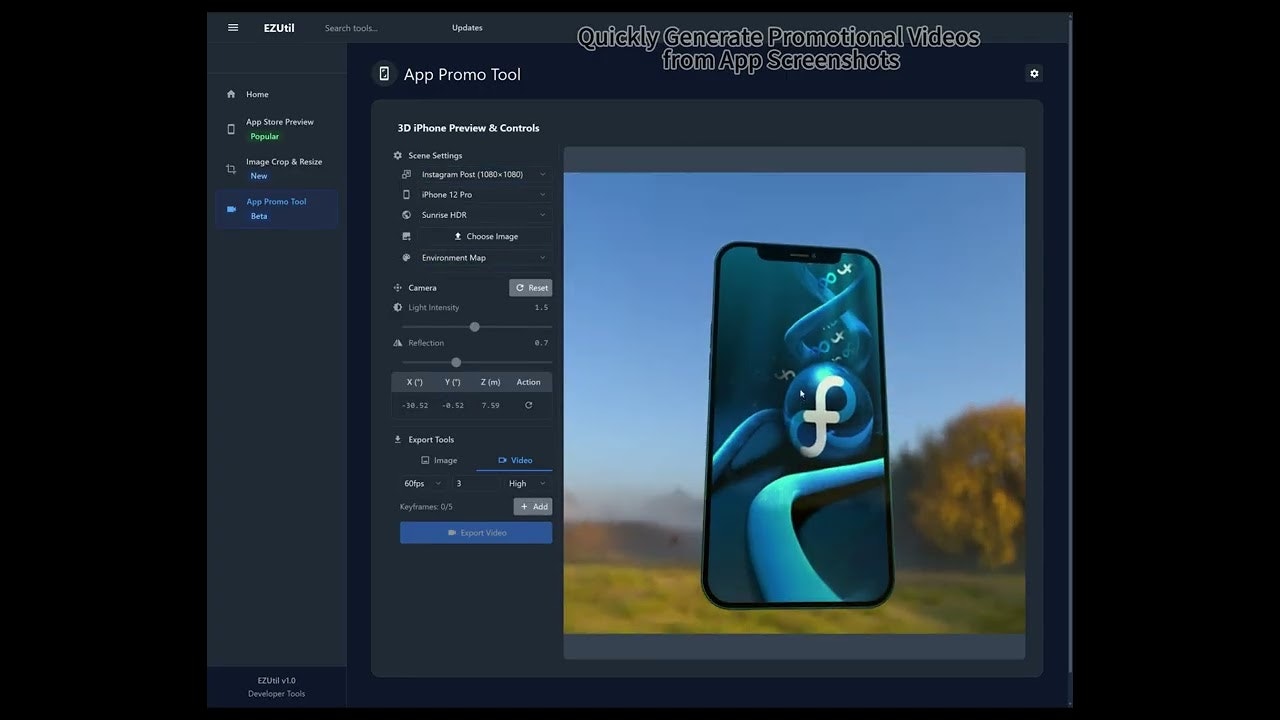Open App Store Preview tool
Image resolution: width=1280 pixels, height=720 pixels.
click(x=277, y=129)
